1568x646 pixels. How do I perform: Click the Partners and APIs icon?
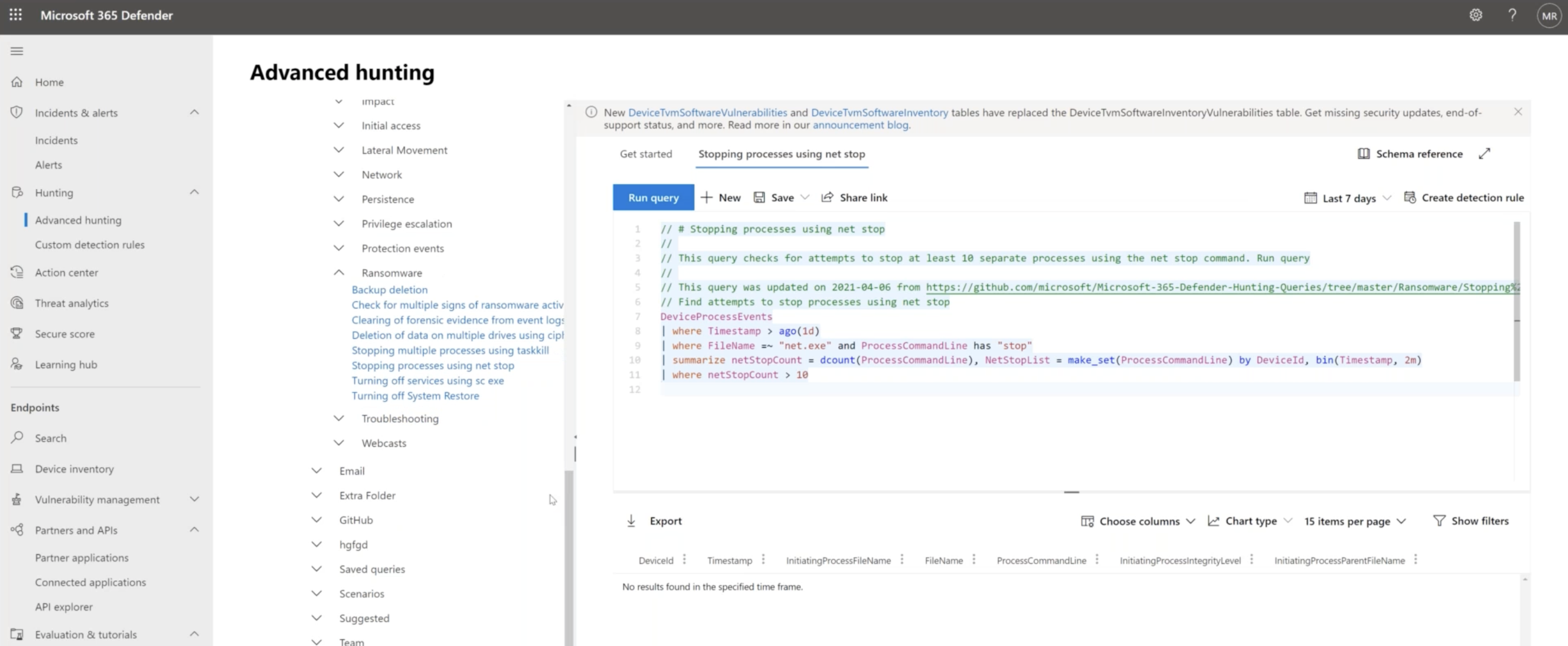point(17,529)
